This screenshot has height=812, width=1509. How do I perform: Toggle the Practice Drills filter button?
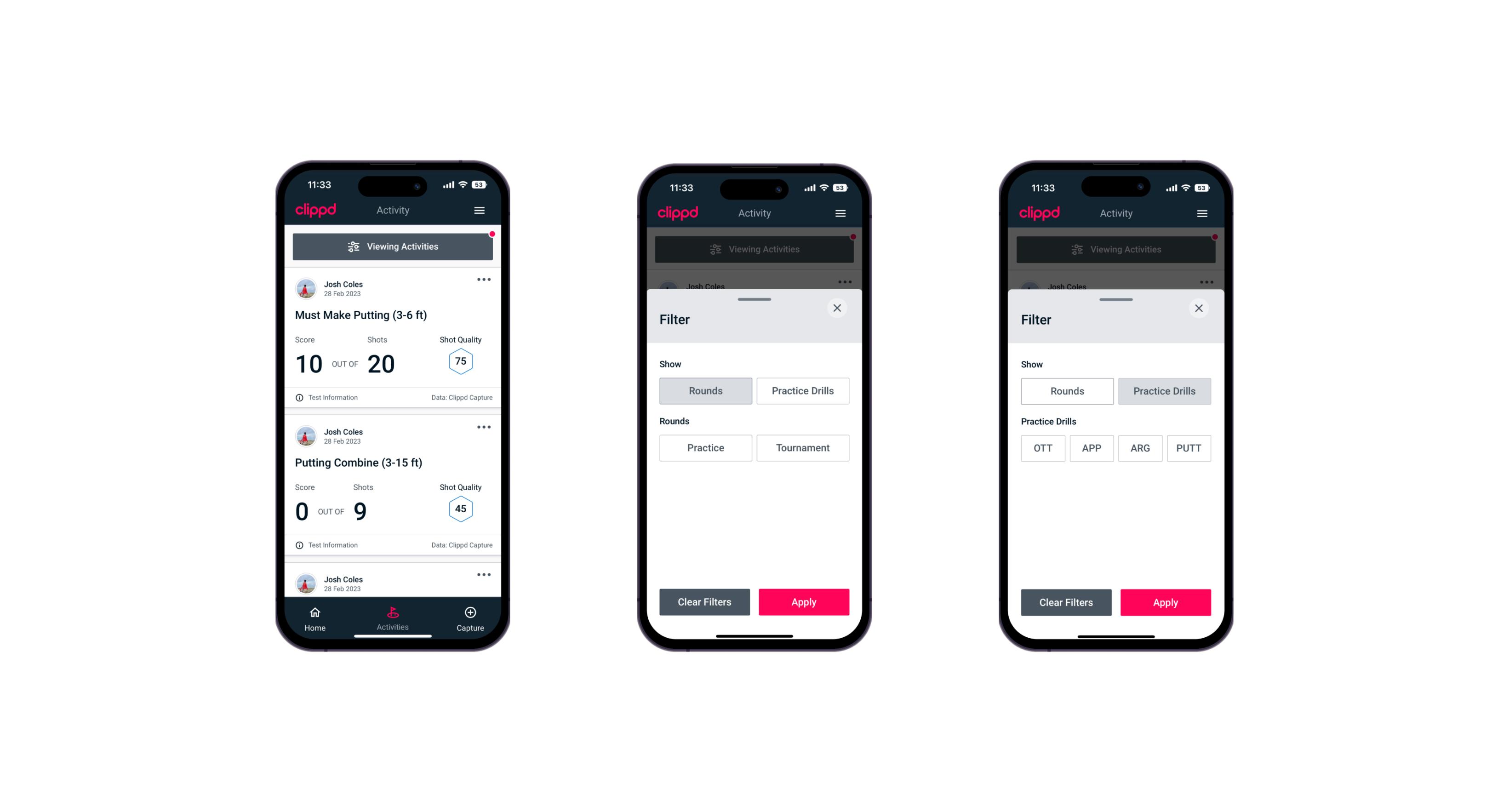coord(802,390)
